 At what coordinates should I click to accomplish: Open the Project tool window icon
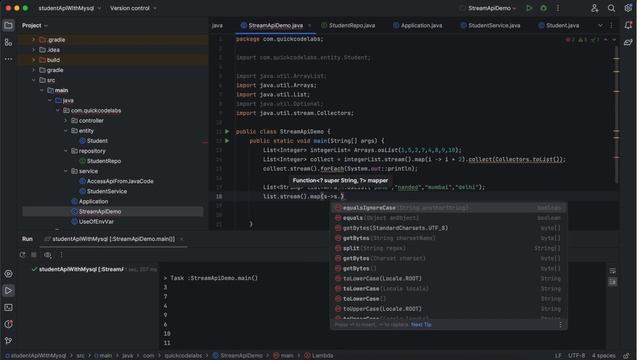coord(8,25)
